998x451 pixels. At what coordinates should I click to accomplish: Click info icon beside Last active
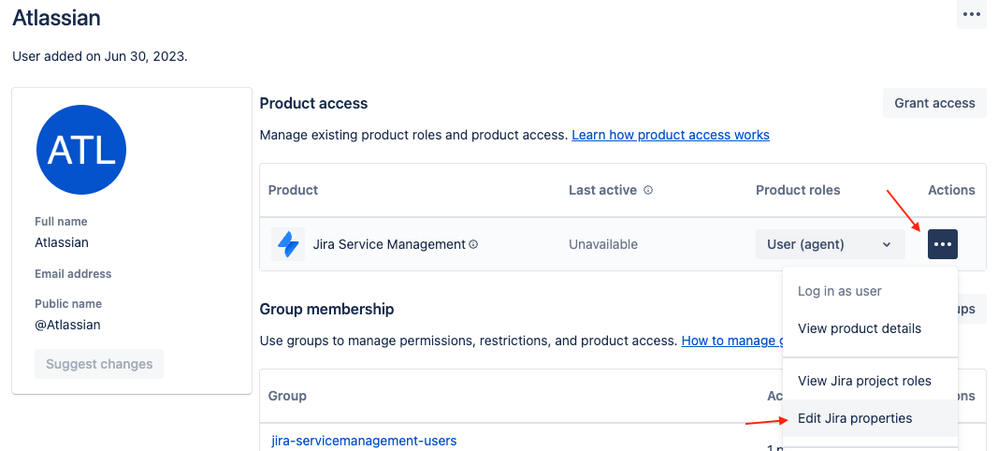[648, 190]
